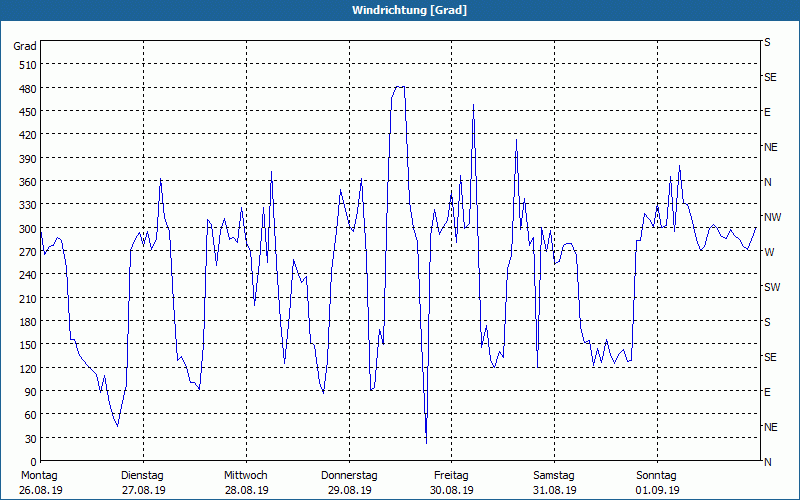Click the "Mittwoch" day label
The height and width of the screenshot is (500, 800).
(x=245, y=476)
